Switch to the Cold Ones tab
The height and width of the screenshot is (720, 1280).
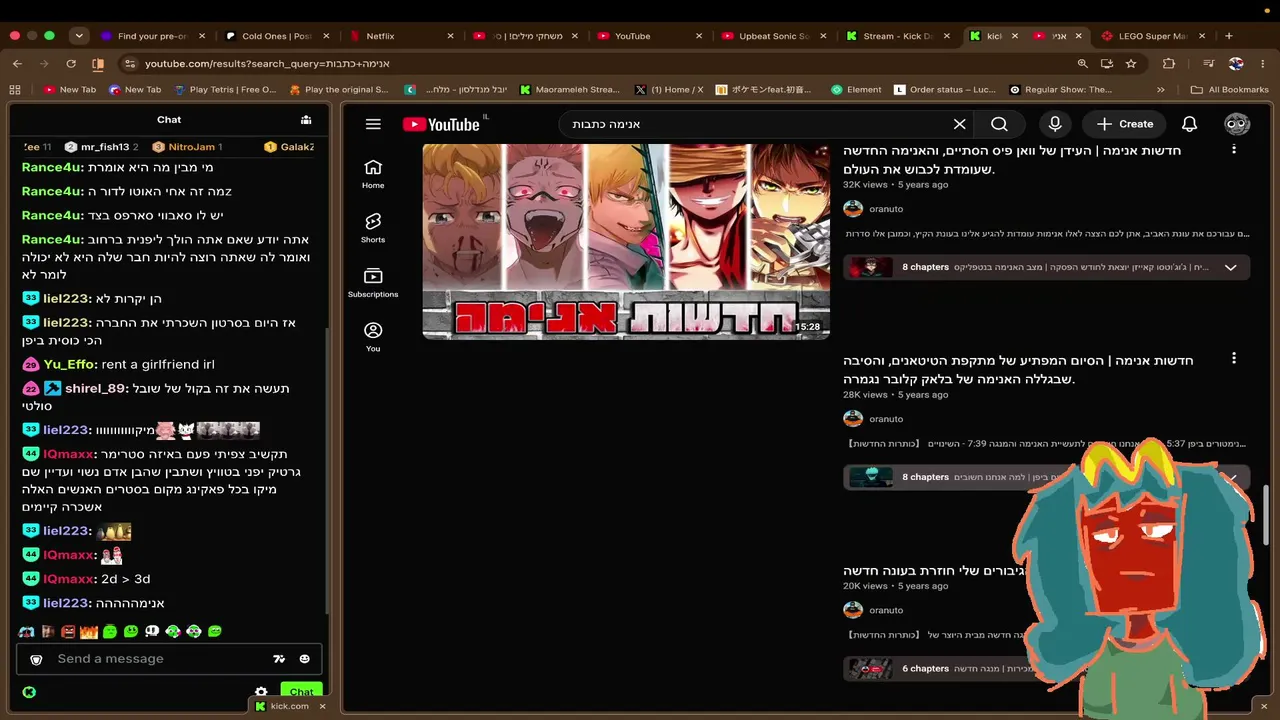point(277,36)
